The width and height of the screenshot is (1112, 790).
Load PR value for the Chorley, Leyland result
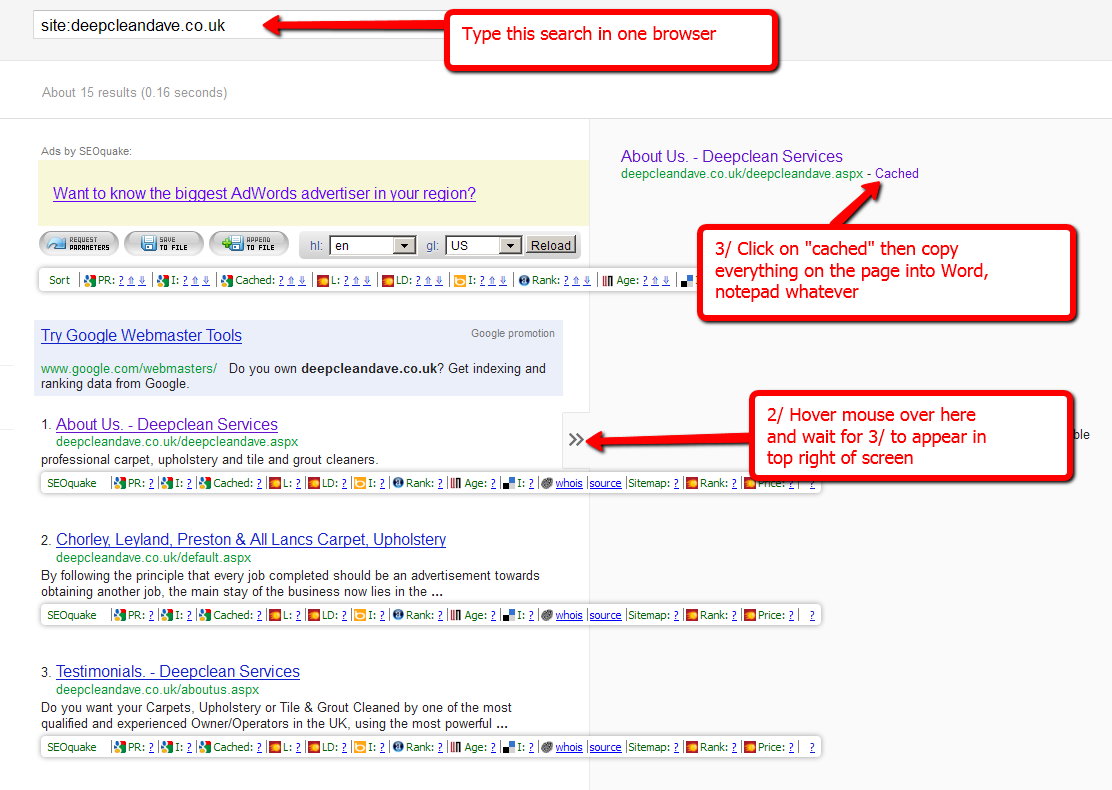[x=151, y=616]
